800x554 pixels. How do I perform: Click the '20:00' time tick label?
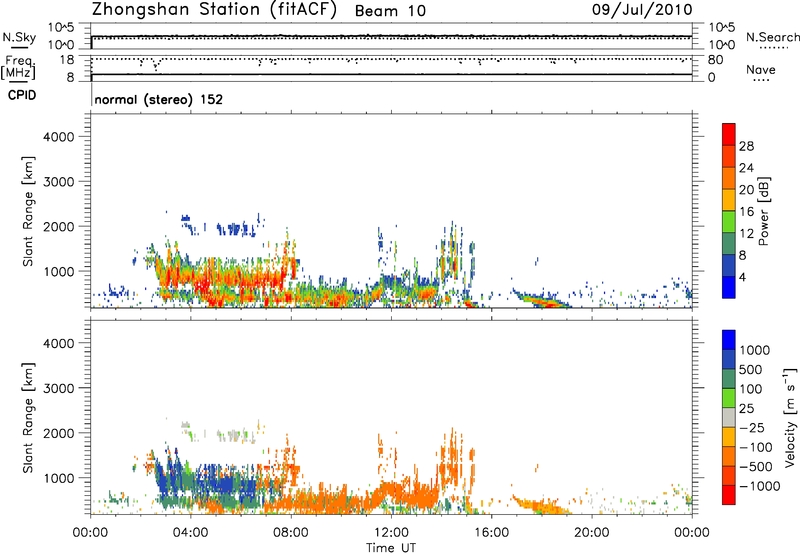[x=591, y=533]
